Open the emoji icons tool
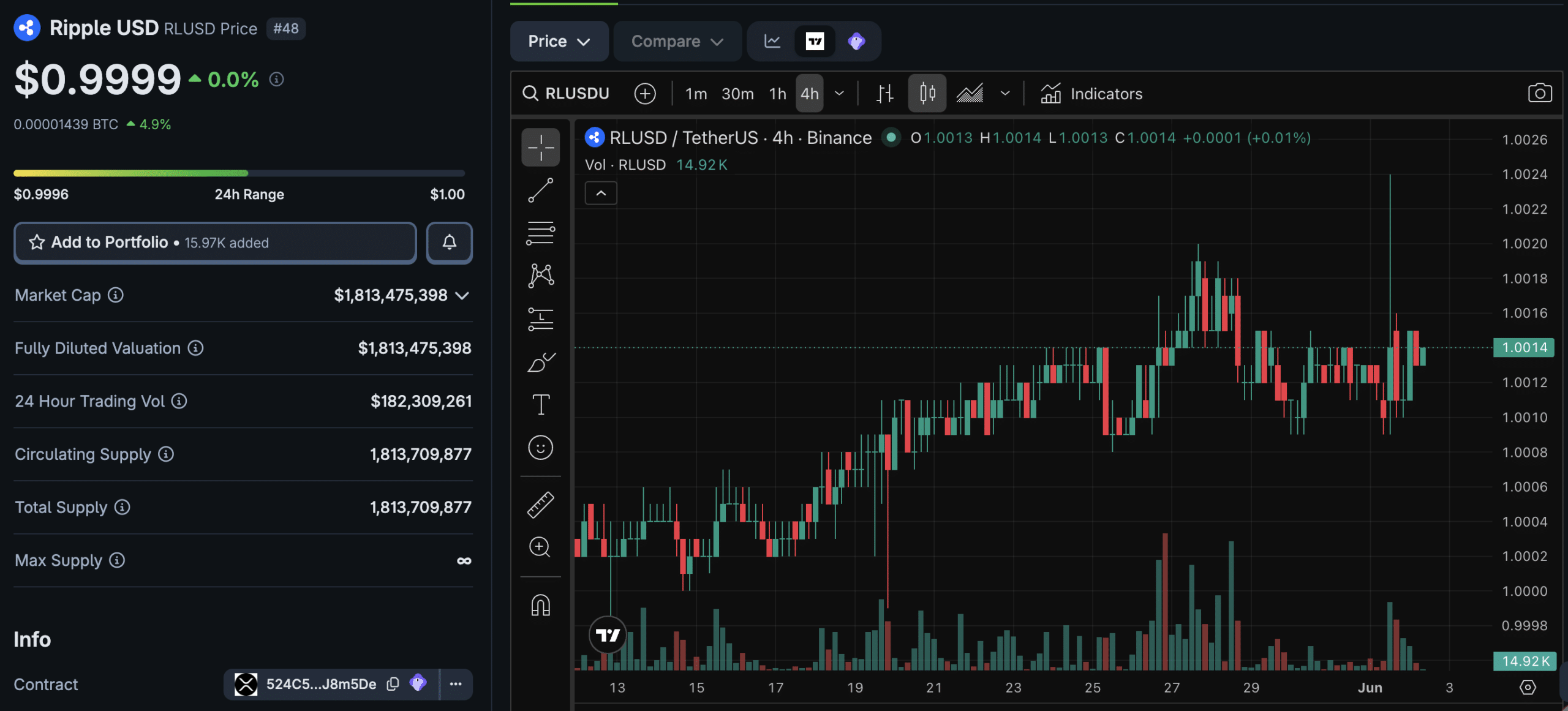This screenshot has height=711, width=1568. pos(540,448)
